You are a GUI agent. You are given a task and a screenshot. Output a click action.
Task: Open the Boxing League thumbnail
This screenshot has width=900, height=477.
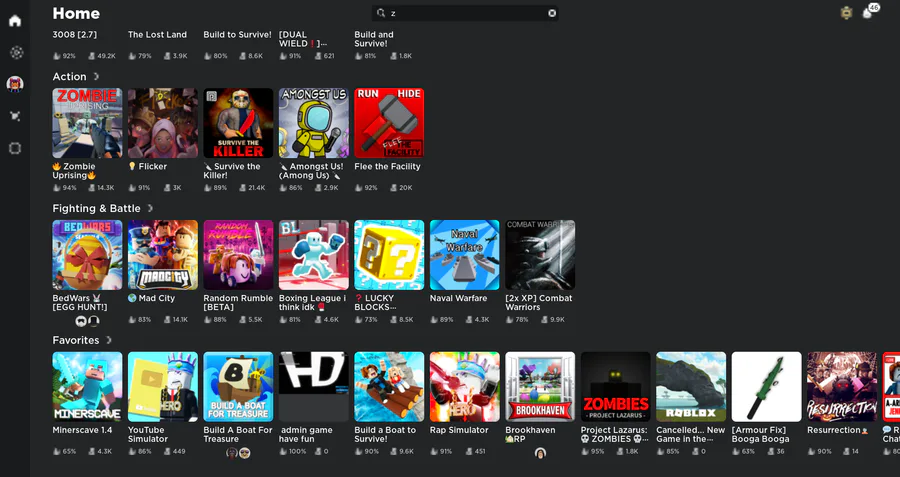[x=314, y=255]
